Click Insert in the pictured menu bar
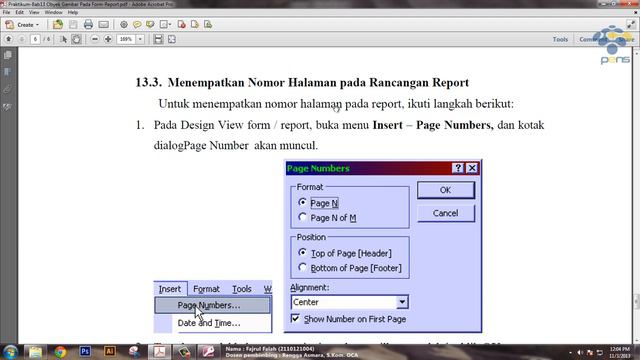 click(x=170, y=289)
